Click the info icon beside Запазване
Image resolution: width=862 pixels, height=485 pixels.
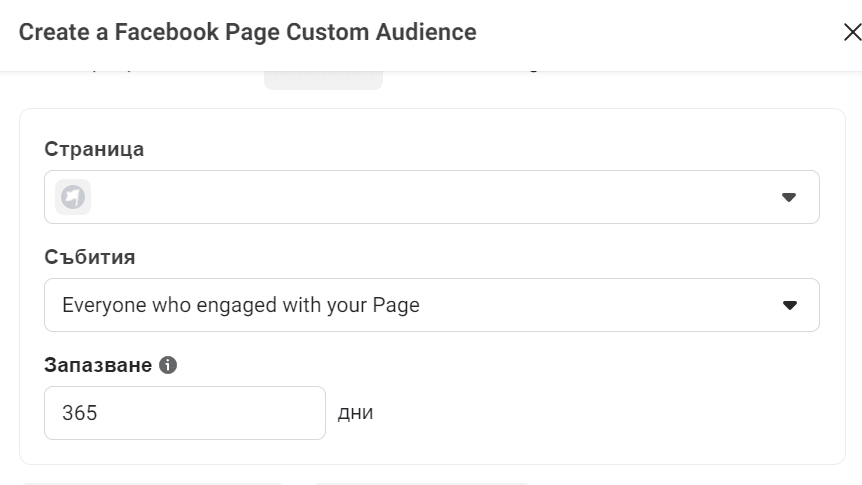pos(168,365)
